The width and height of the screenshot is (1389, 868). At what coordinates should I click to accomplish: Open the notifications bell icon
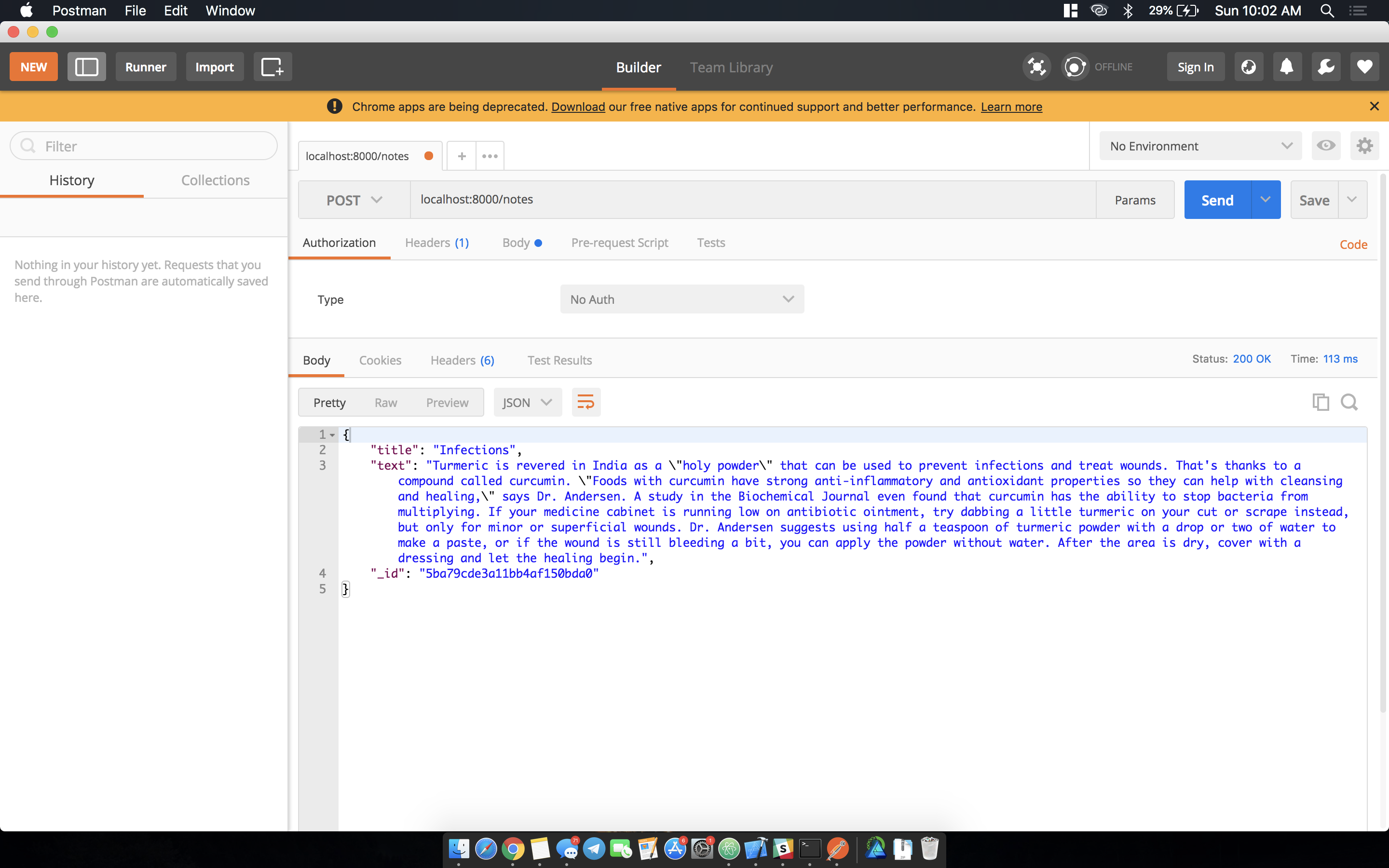[x=1287, y=67]
